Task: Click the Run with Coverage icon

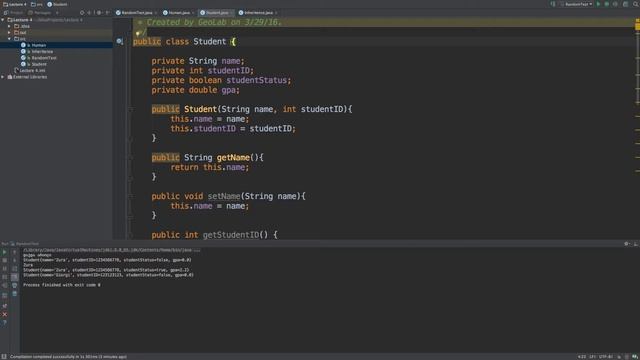Action: pos(616,4)
